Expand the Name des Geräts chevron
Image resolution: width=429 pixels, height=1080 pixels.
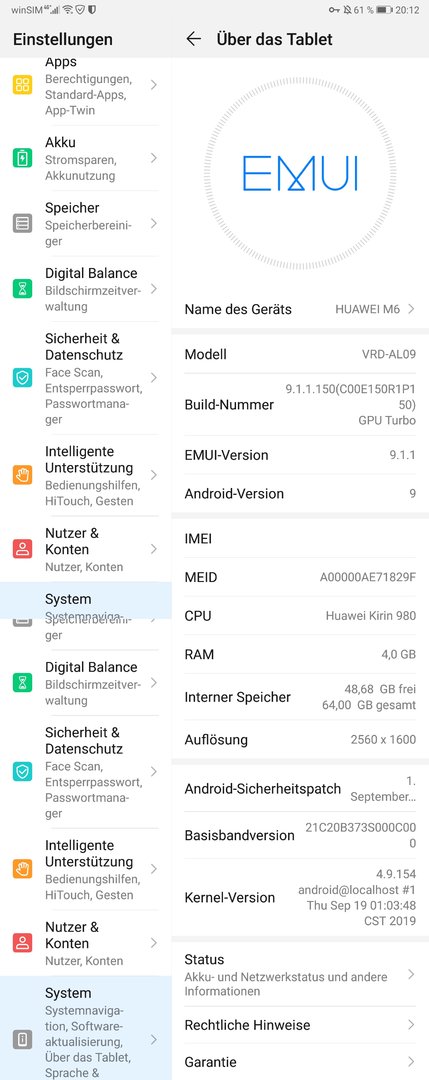coord(411,309)
